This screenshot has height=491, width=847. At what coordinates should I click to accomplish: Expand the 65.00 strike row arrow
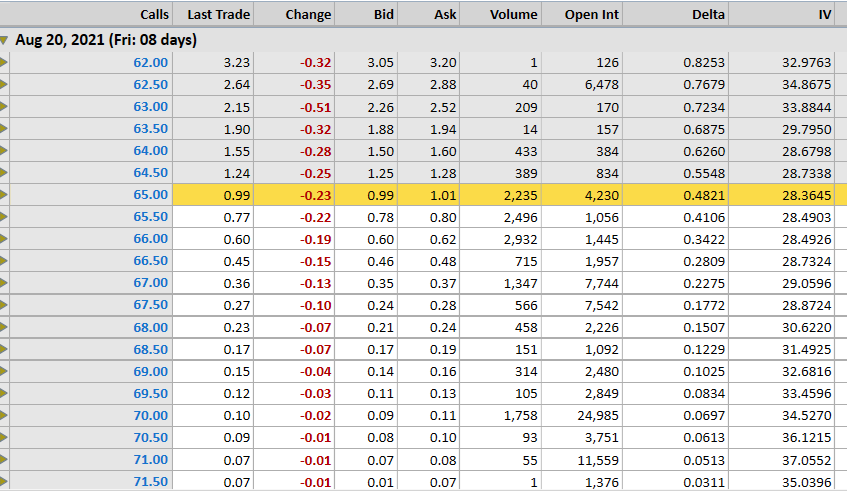(4, 194)
